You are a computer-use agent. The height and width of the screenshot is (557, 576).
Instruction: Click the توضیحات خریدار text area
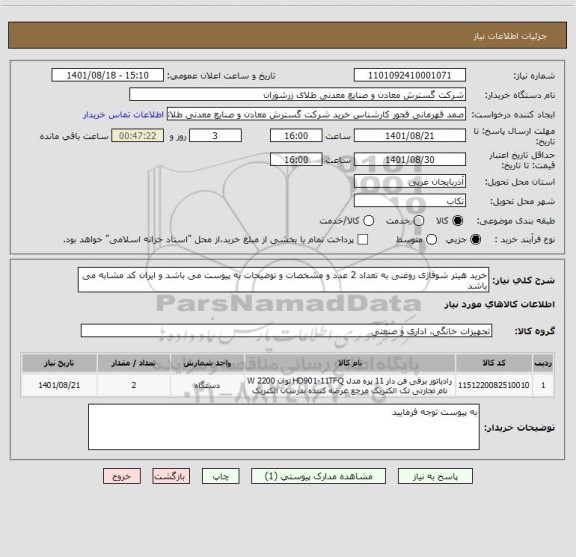point(284,427)
